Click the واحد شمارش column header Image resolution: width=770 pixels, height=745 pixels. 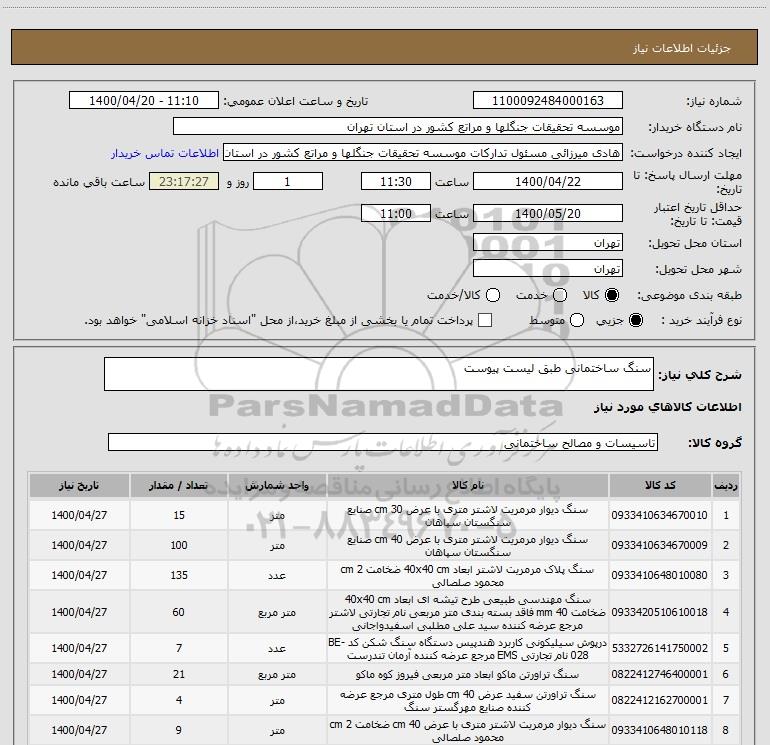(277, 485)
